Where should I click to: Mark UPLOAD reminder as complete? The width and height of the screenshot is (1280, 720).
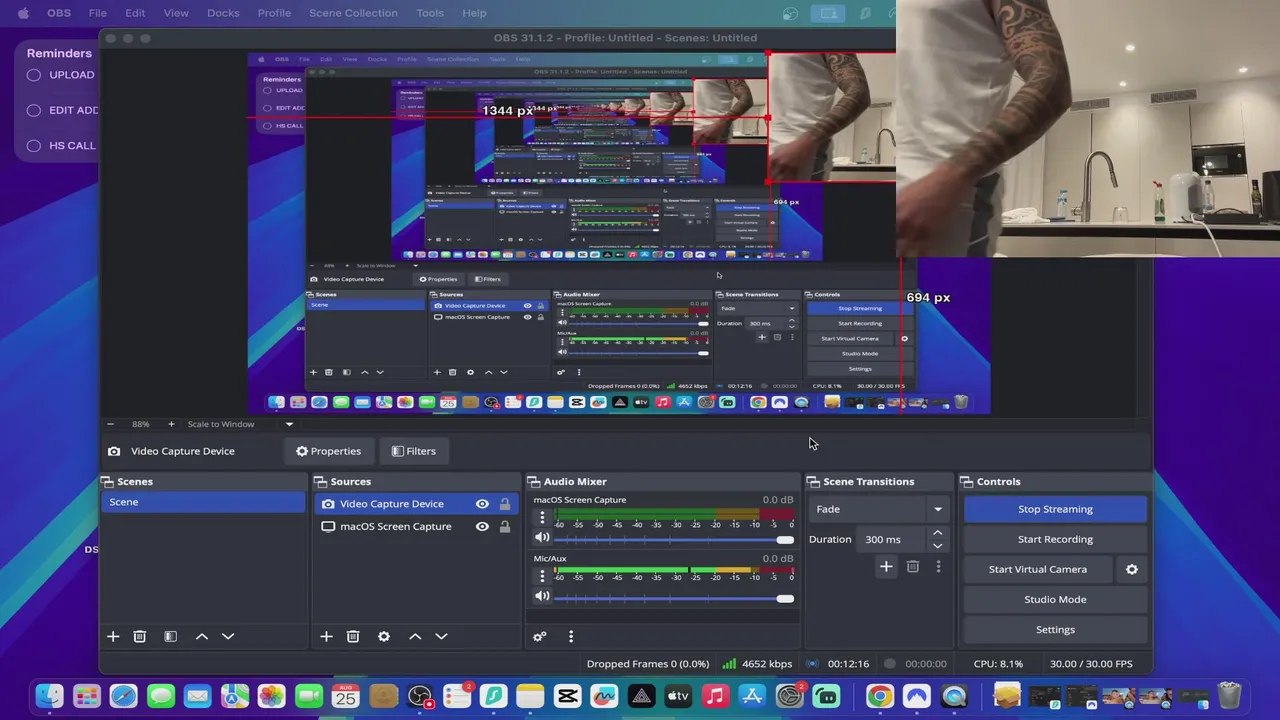34,75
